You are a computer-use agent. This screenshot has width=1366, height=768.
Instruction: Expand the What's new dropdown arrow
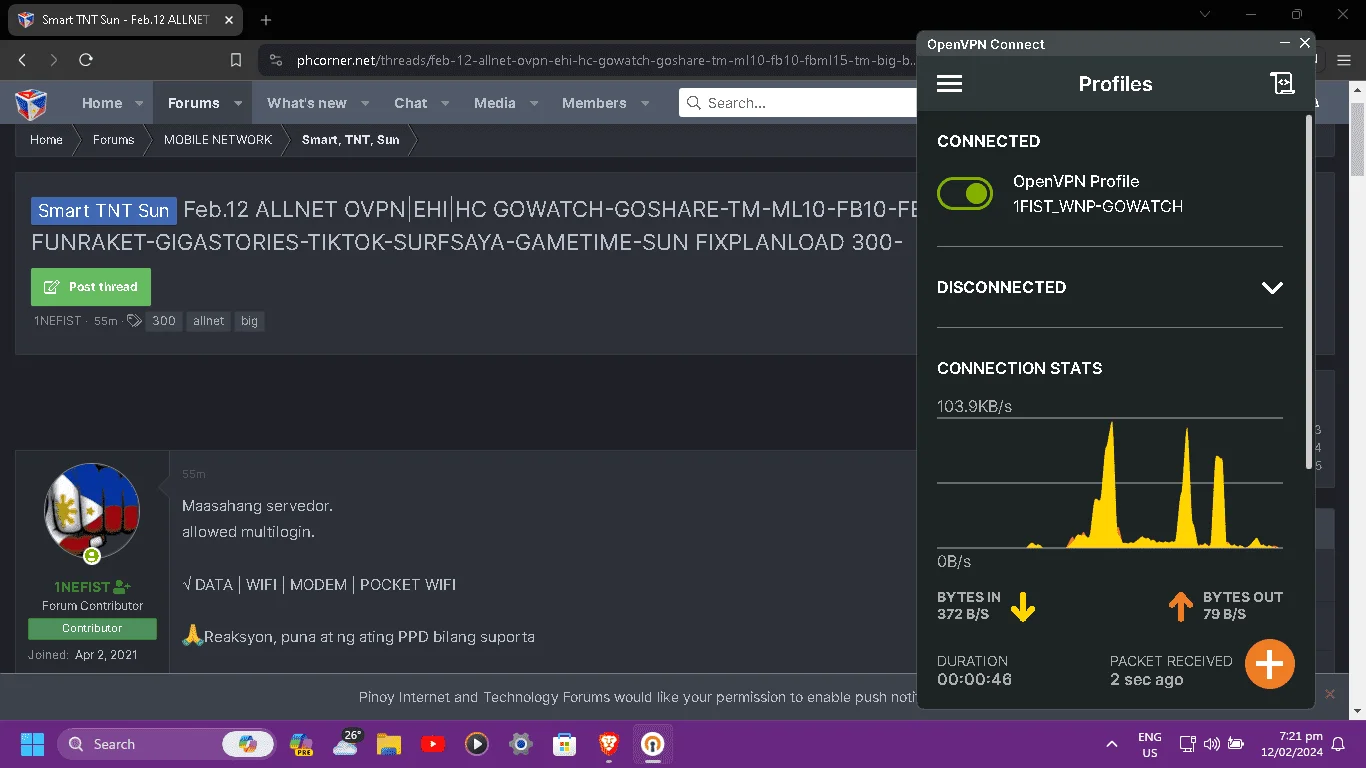pos(365,103)
